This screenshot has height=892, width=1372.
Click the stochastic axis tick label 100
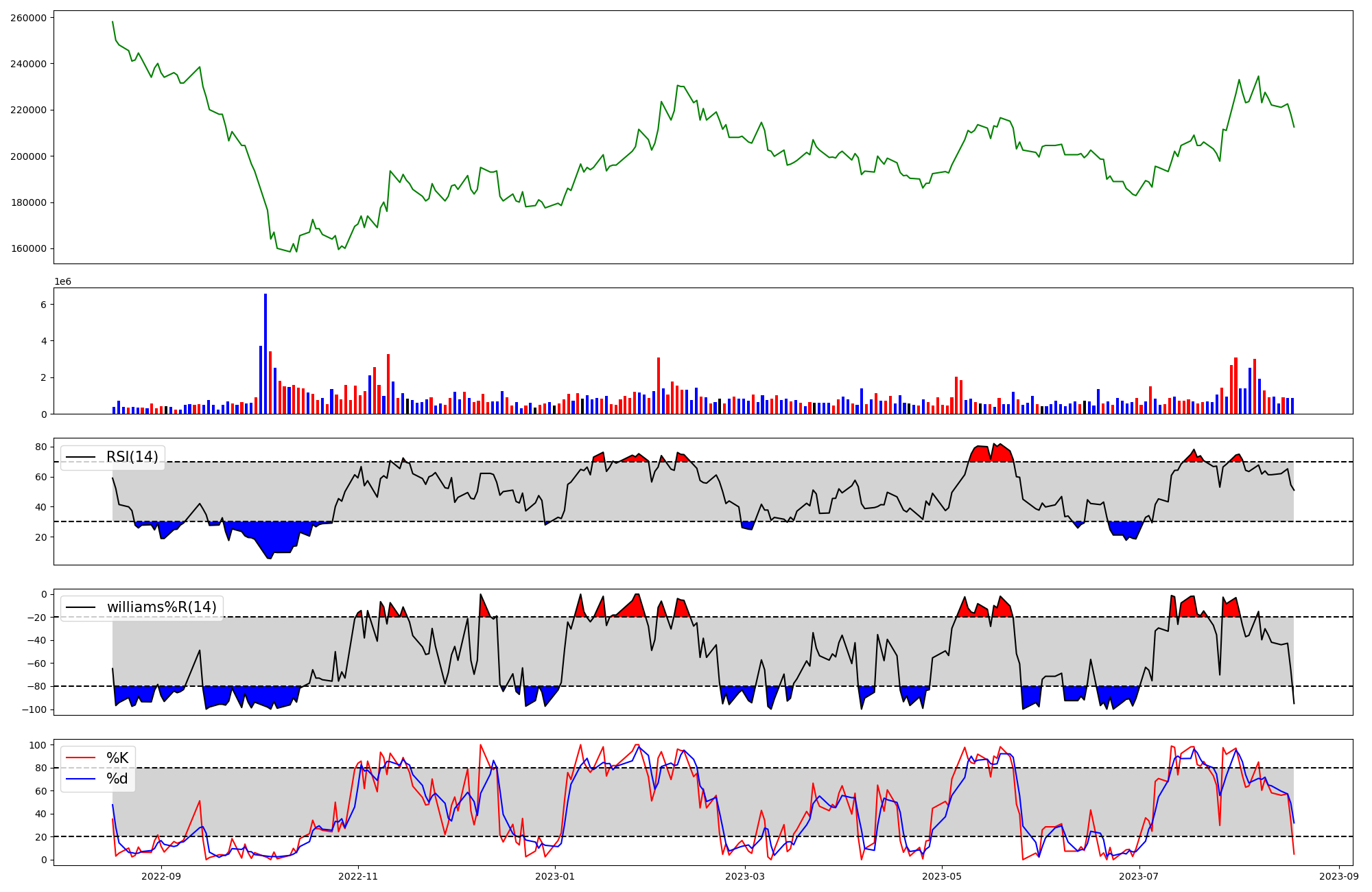(38, 745)
